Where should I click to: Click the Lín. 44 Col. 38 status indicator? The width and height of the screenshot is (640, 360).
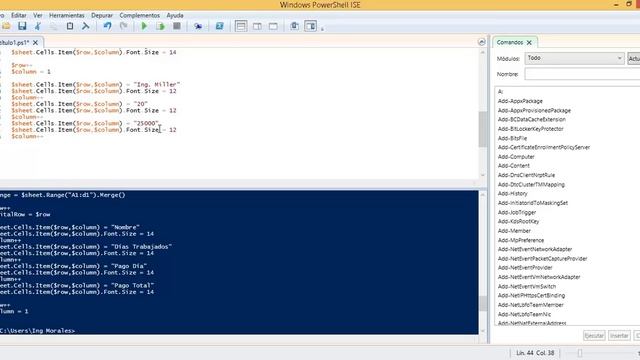click(x=535, y=353)
